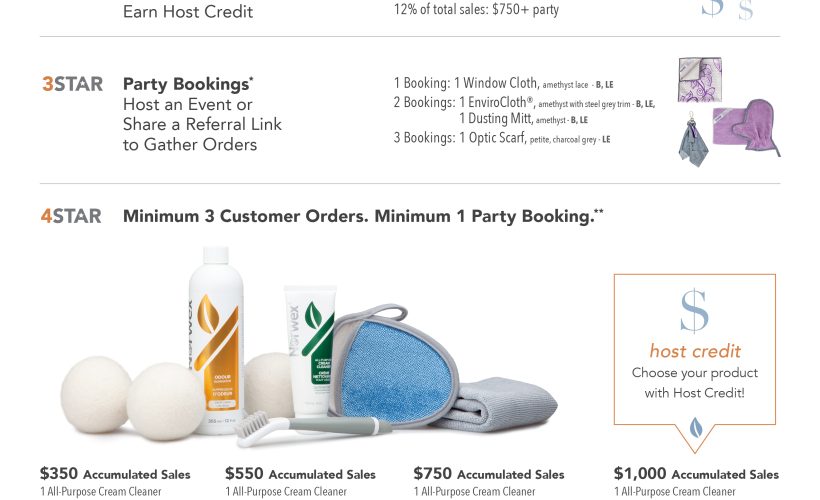The width and height of the screenshot is (820, 500).
Task: Click the Party Bookings heading
Action: pyautogui.click(x=188, y=84)
